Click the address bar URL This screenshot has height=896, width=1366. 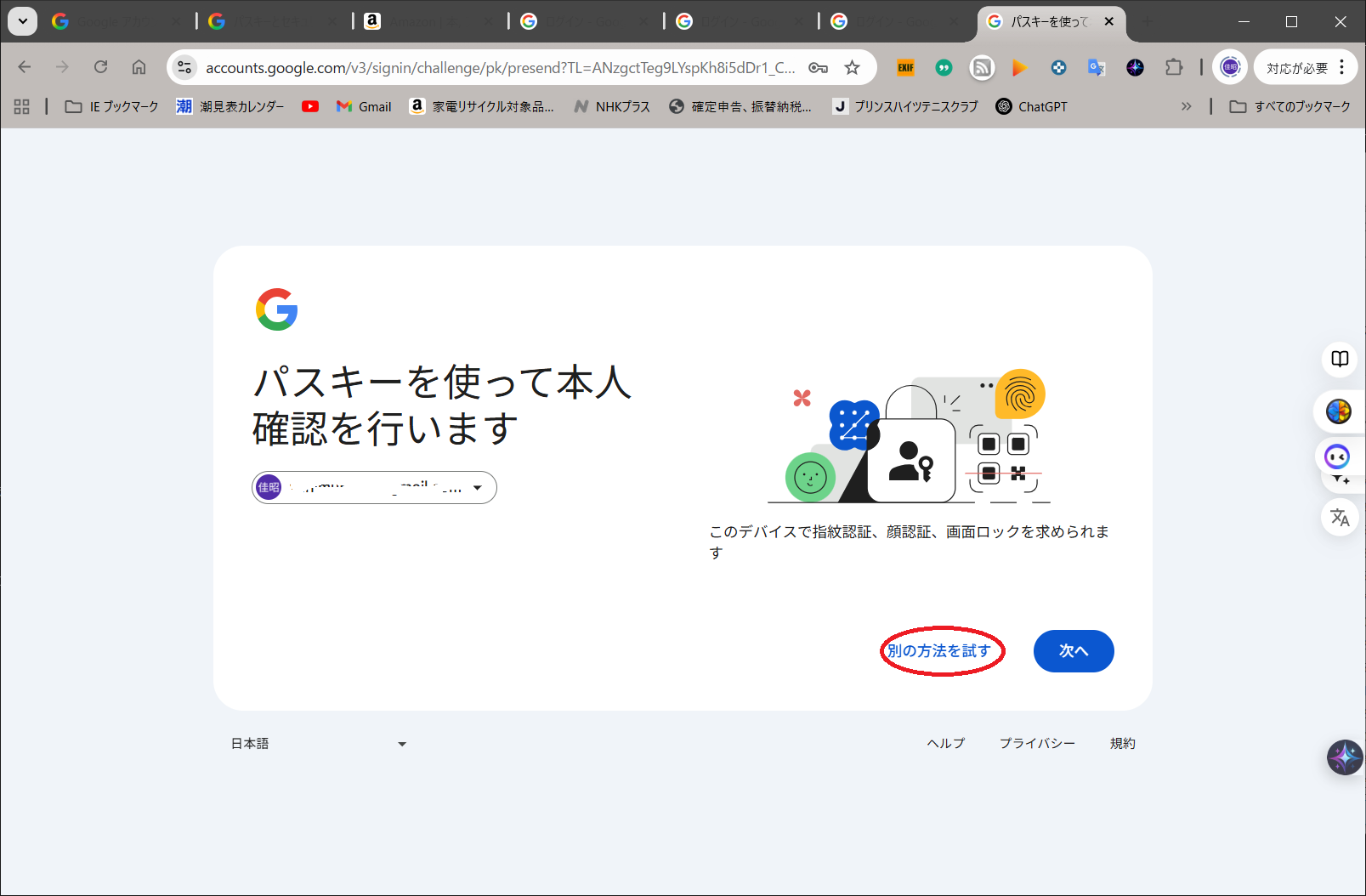(x=500, y=67)
